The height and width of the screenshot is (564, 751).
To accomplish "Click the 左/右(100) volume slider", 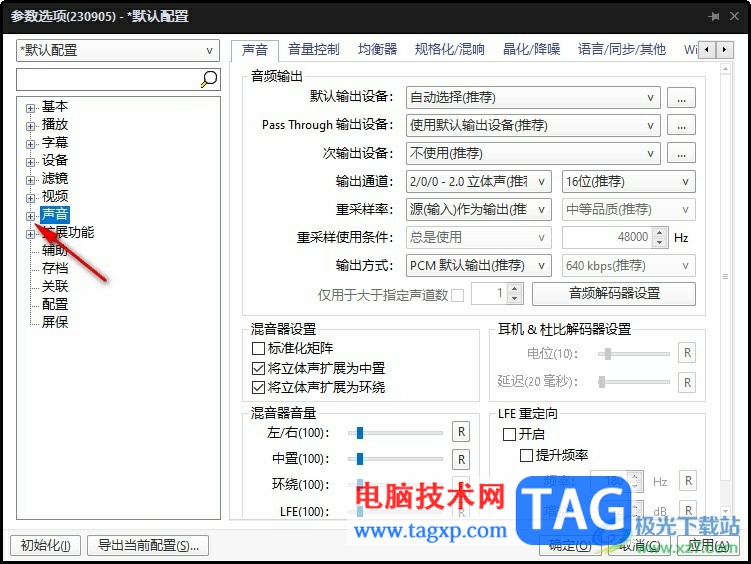I will pos(395,433).
